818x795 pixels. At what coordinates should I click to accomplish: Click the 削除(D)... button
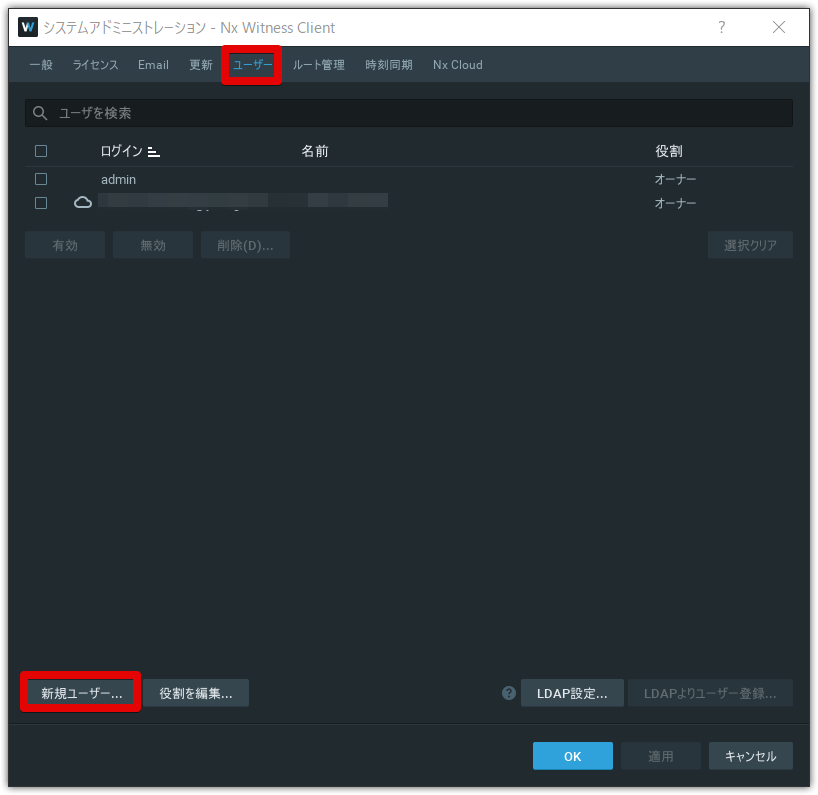(245, 245)
